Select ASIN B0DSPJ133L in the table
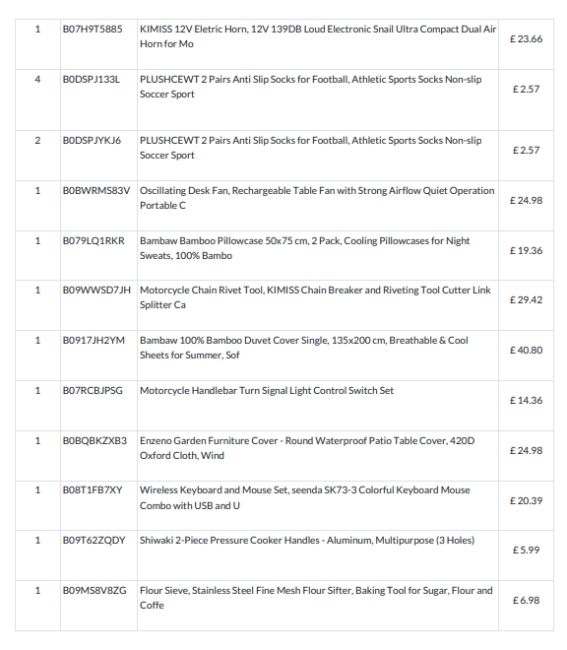567x650 pixels. [x=91, y=79]
